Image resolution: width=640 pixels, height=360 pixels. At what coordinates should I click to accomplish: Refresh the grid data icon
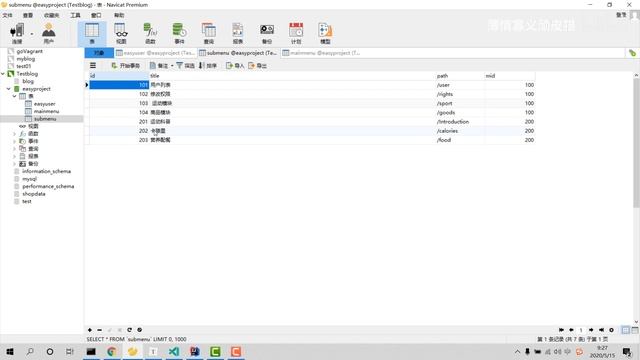pos(129,330)
